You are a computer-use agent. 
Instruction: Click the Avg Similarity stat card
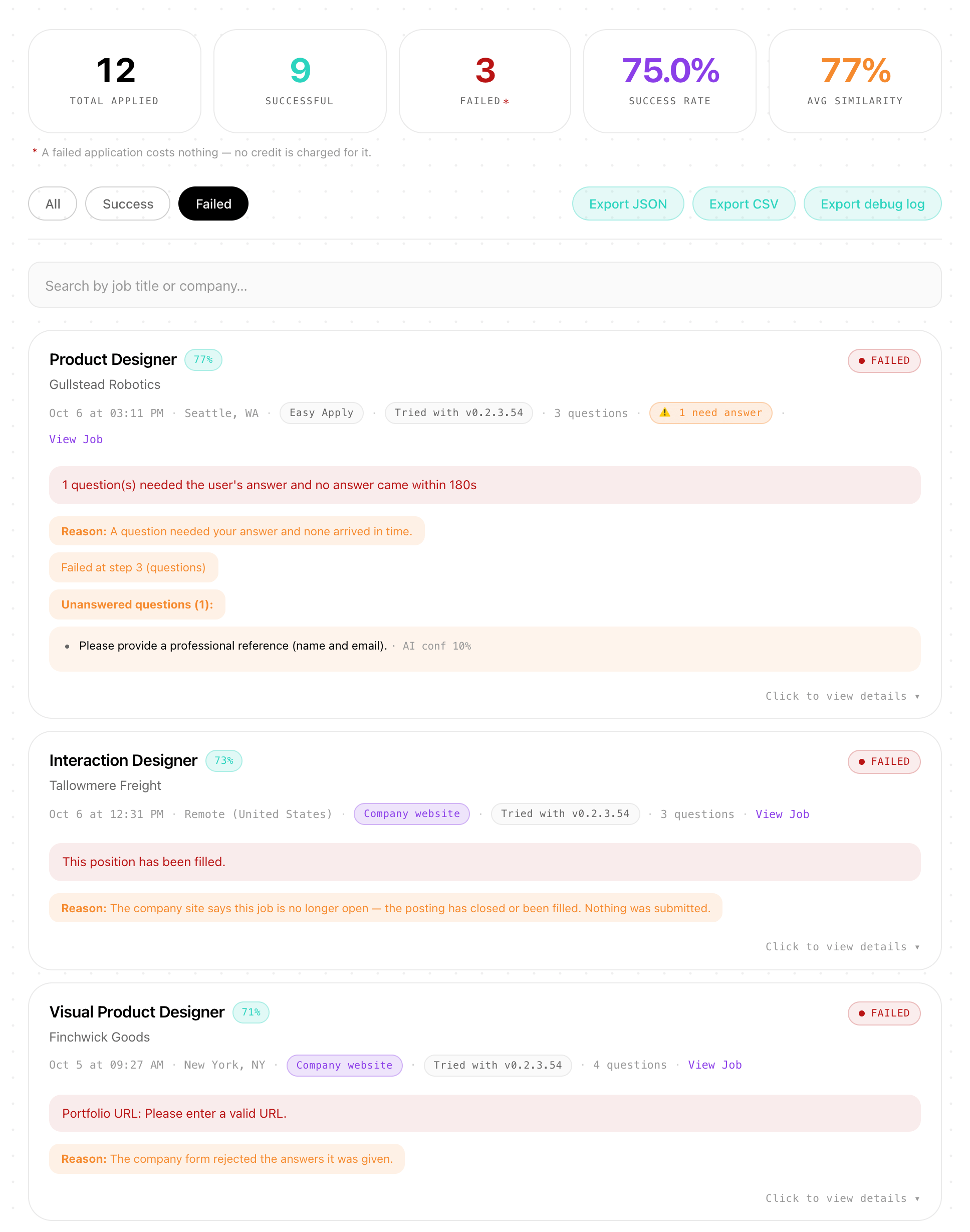[x=855, y=81]
